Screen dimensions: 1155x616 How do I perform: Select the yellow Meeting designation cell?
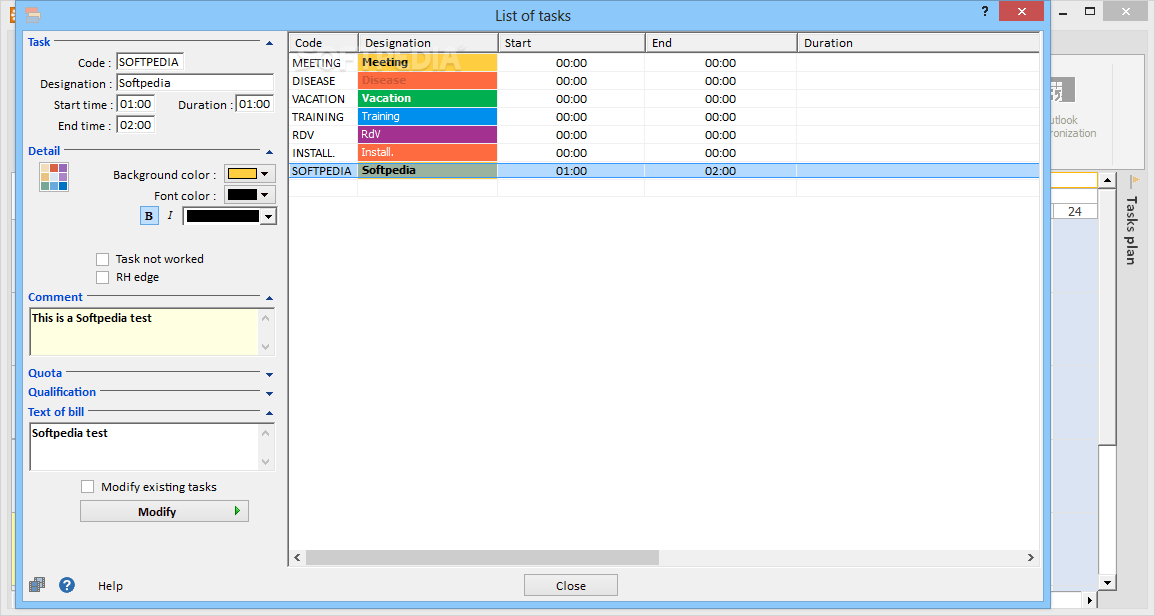click(427, 63)
